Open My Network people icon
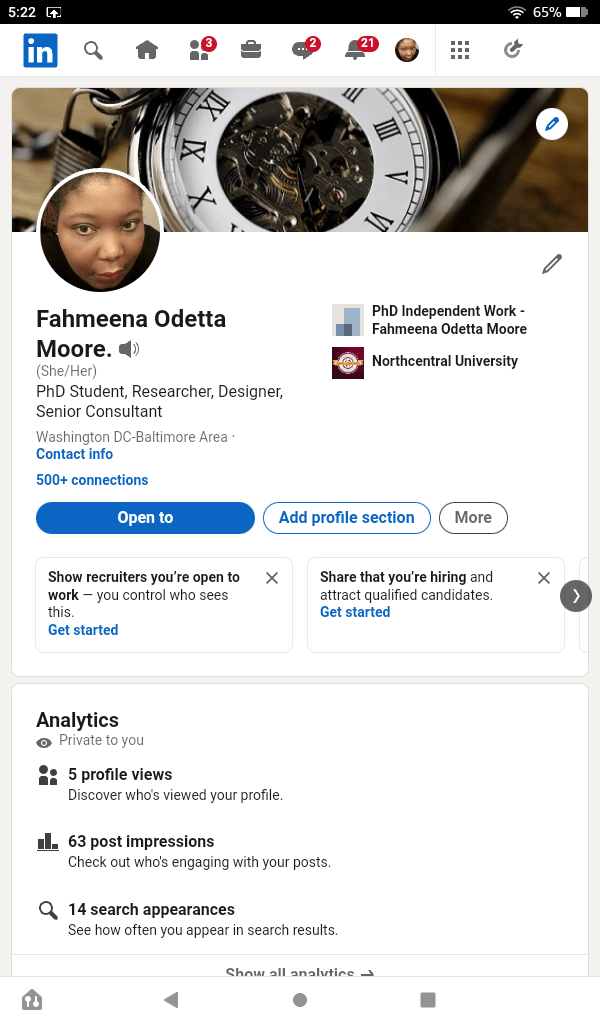Viewport: 600px width, 1024px height. click(x=200, y=50)
